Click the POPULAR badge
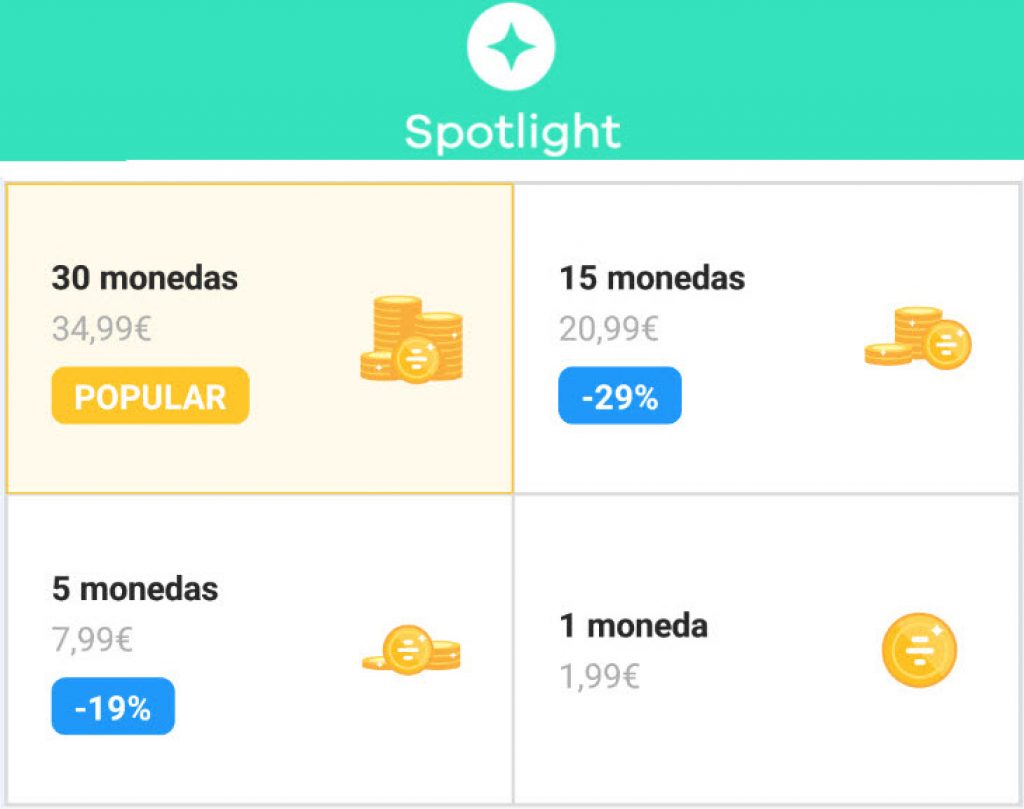The width and height of the screenshot is (1024, 809). (149, 396)
